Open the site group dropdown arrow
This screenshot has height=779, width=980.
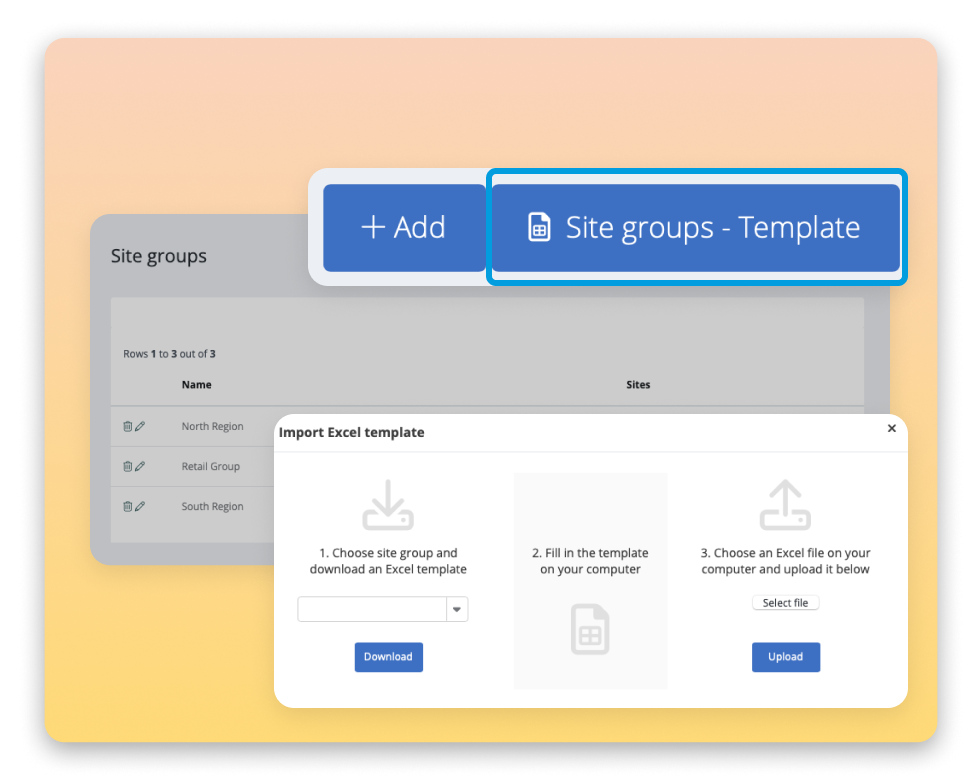pyautogui.click(x=457, y=610)
